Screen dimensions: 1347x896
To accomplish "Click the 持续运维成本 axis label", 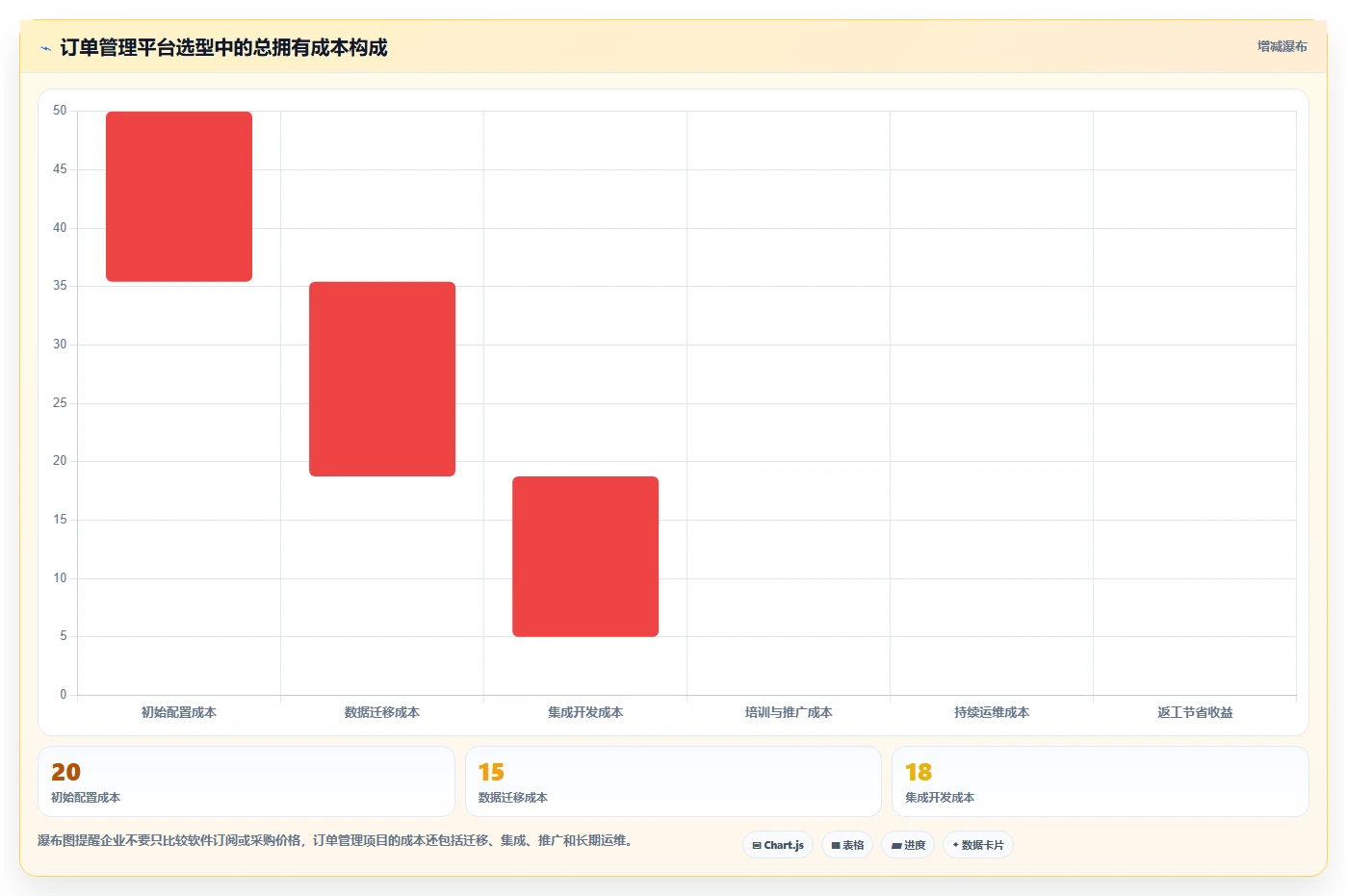I will [992, 713].
